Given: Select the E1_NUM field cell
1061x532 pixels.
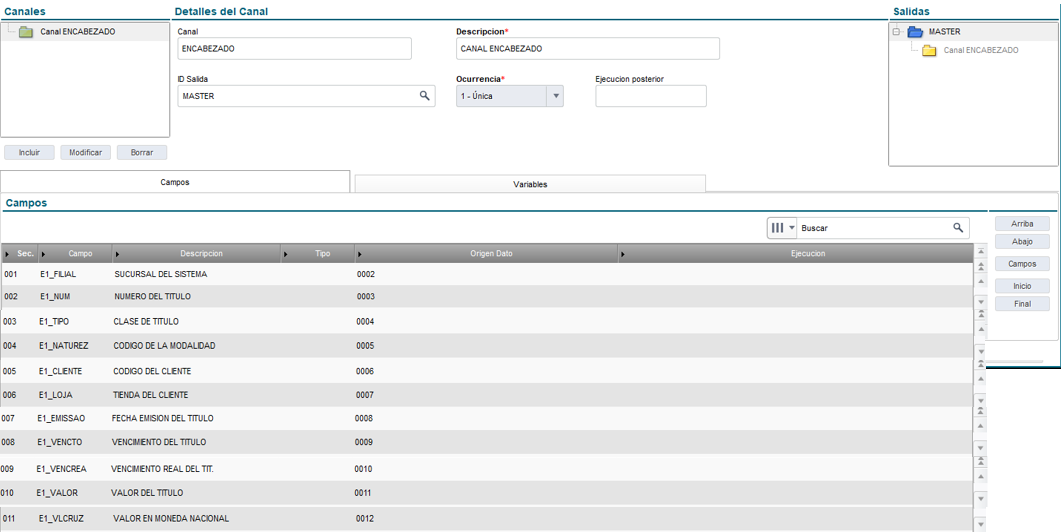Looking at the screenshot, I should 55,297.
